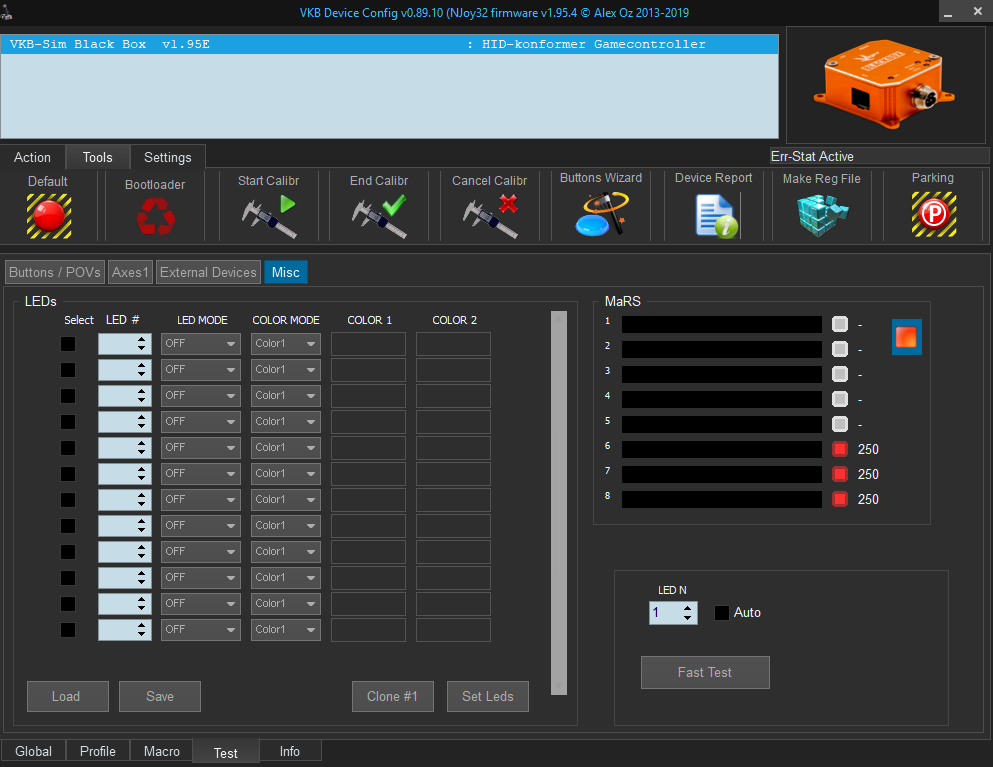993x767 pixels.
Task: Click the orange square MaRS icon
Action: tap(906, 337)
